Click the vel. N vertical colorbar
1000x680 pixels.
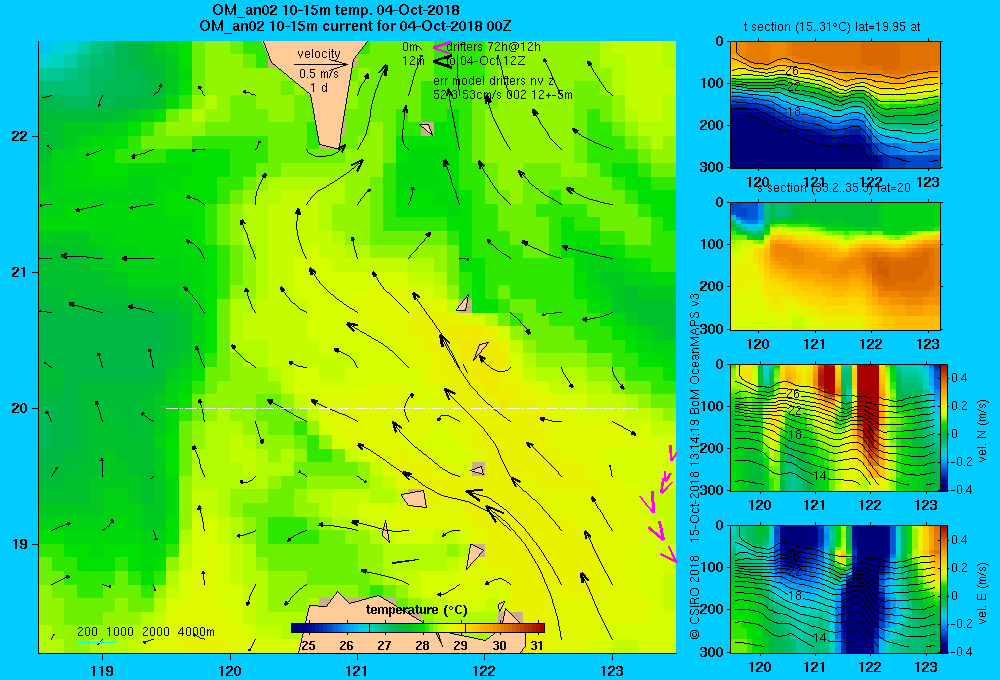(944, 427)
